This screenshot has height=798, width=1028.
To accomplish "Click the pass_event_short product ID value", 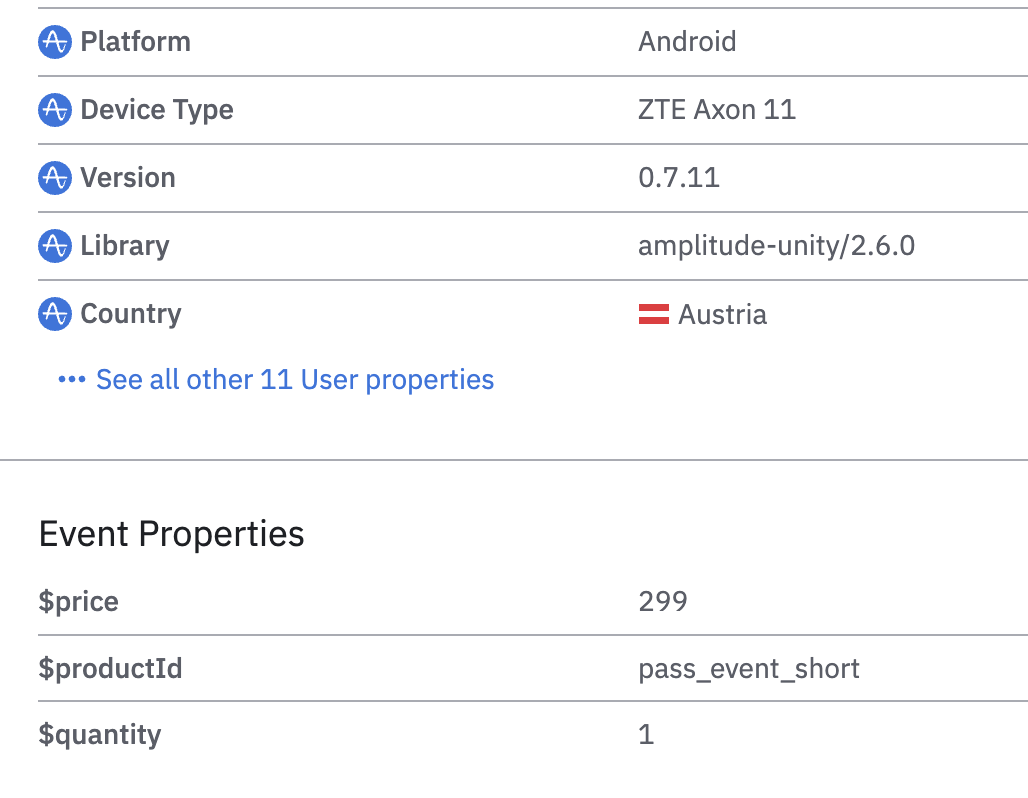I will coord(748,668).
